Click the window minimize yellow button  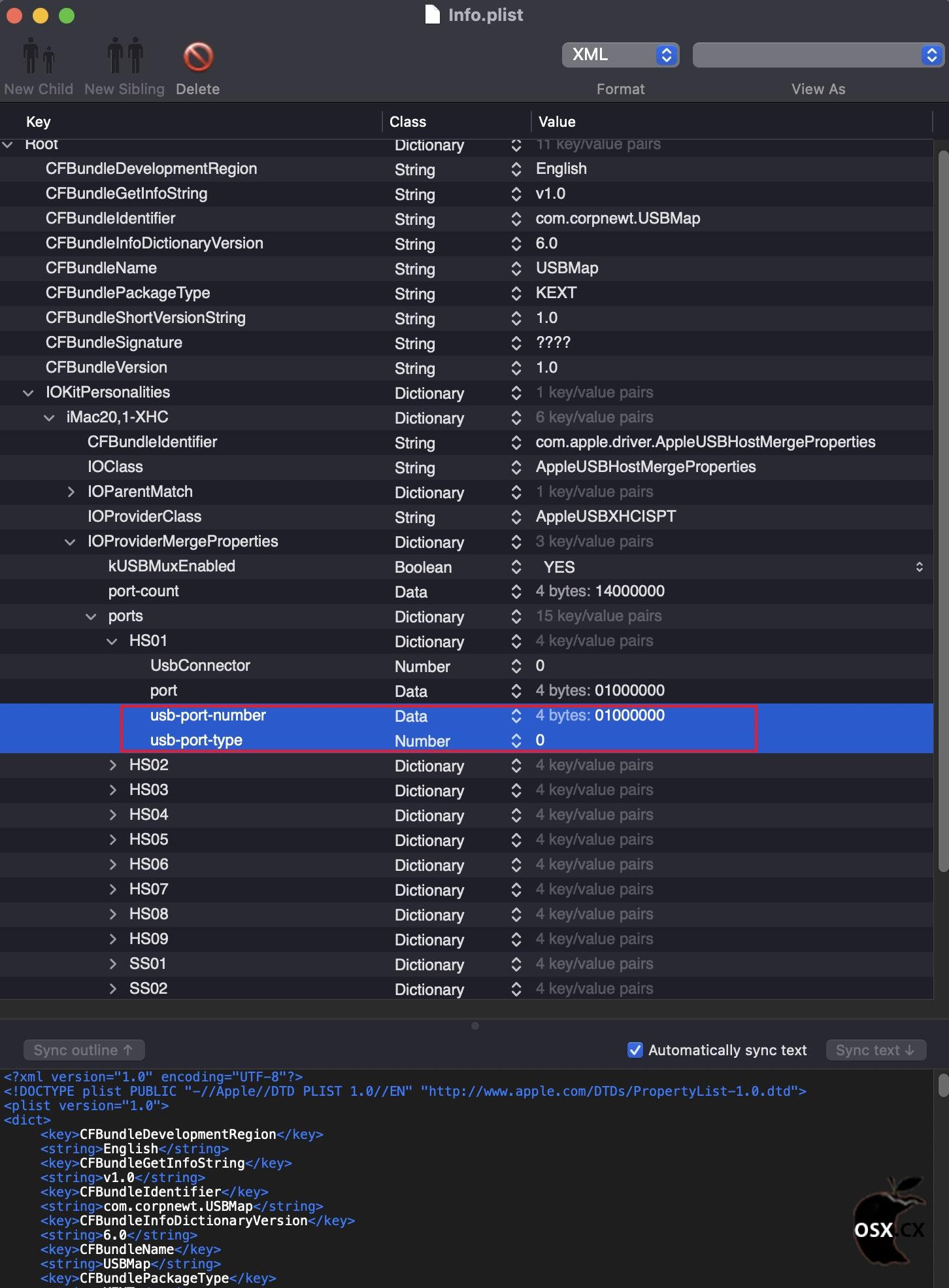coord(41,15)
